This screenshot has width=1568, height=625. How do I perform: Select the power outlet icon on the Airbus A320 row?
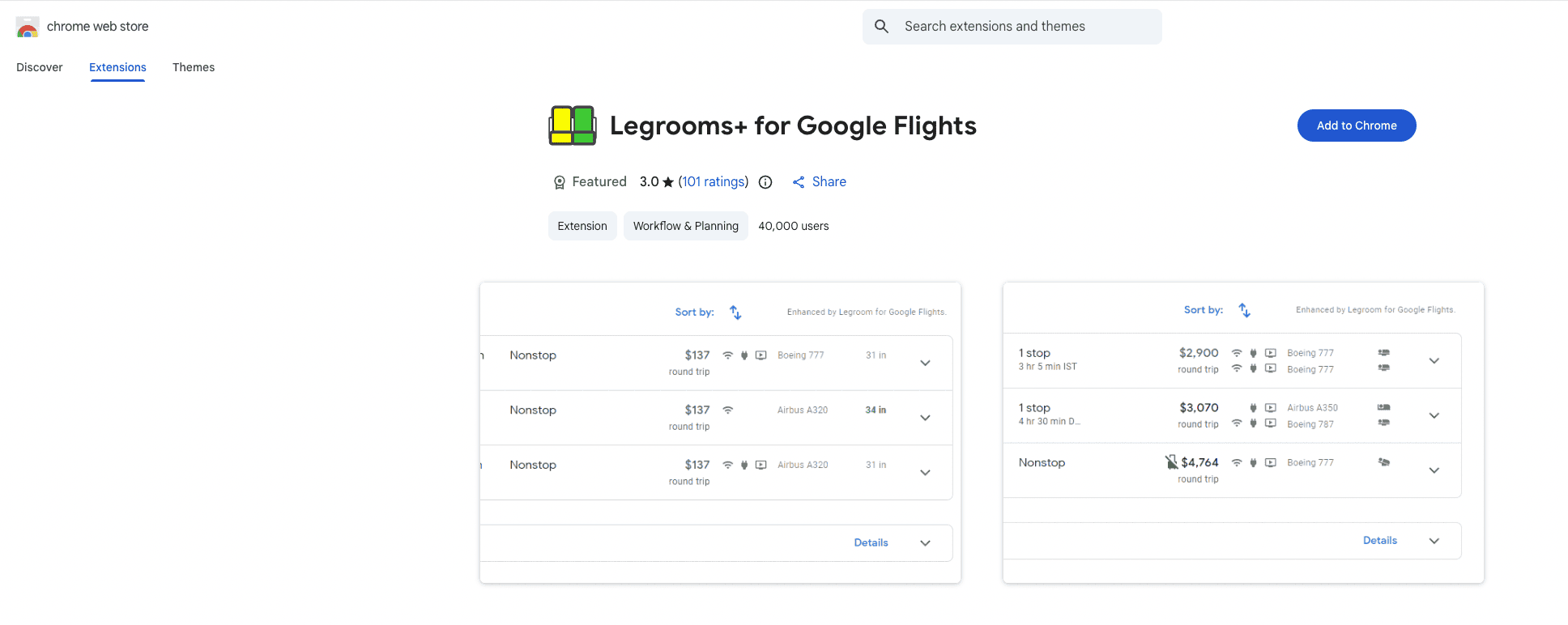pos(744,465)
